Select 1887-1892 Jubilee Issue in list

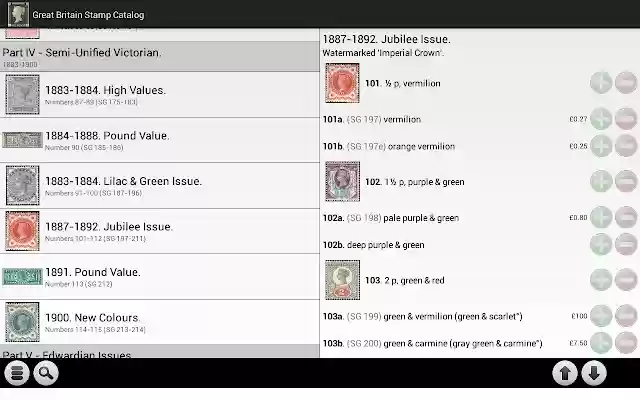pos(160,231)
